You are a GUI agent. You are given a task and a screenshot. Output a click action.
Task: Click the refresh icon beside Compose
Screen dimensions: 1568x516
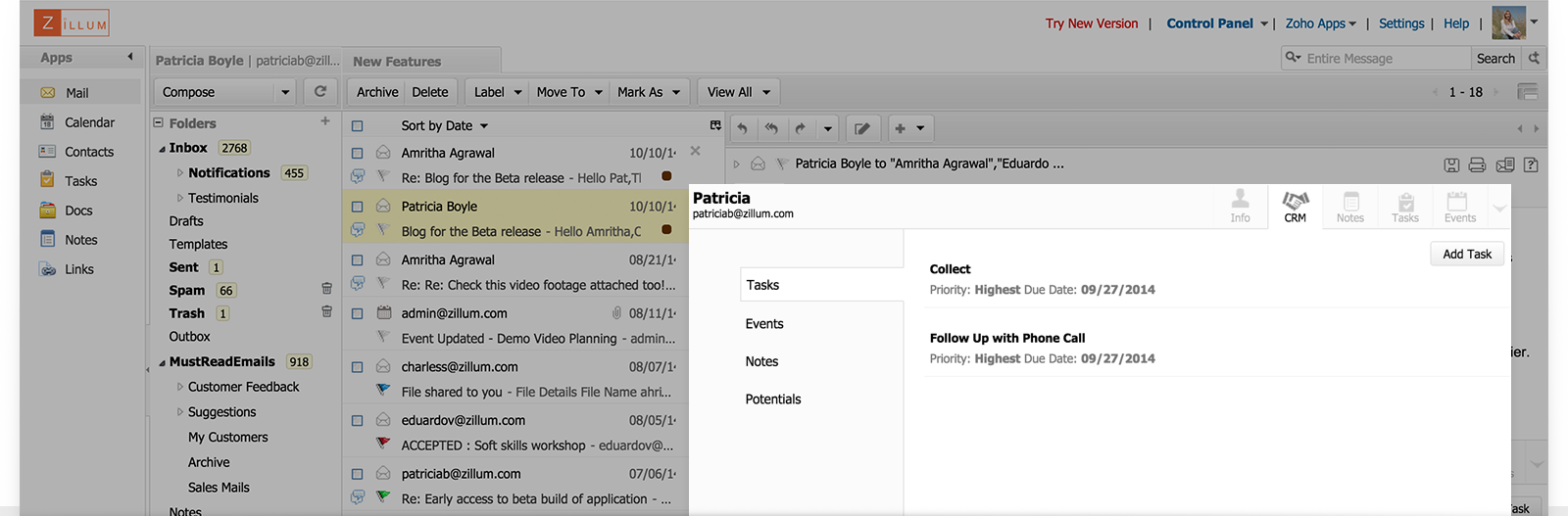tap(319, 92)
